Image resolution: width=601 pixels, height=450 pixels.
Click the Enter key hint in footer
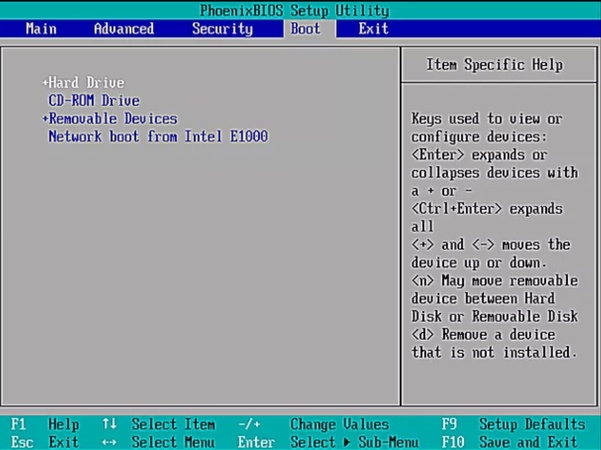[256, 442]
